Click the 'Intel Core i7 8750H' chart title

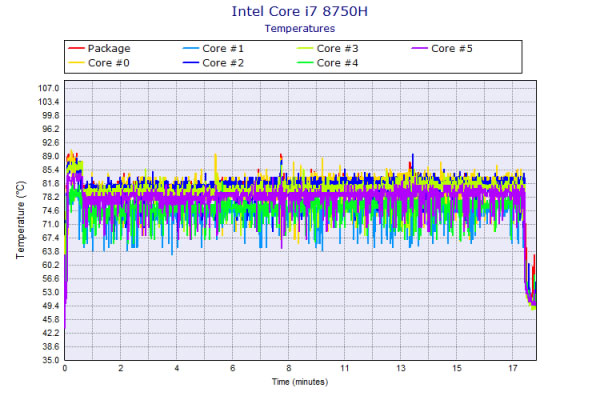tap(300, 11)
